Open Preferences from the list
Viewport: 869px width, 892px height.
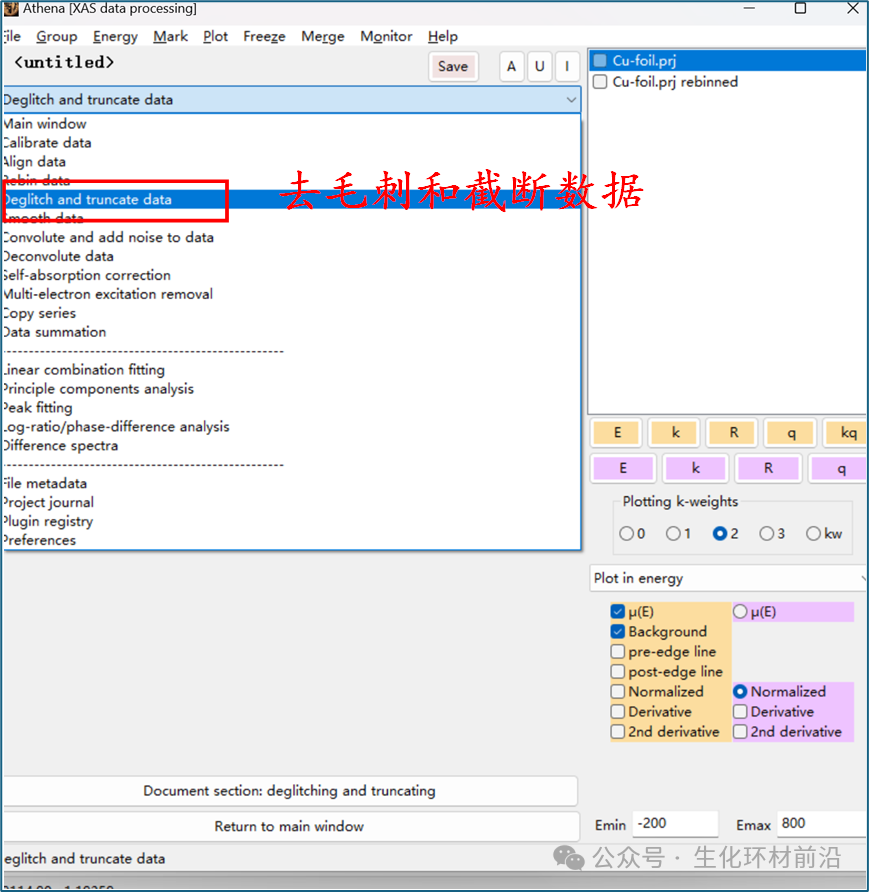[292, 540]
